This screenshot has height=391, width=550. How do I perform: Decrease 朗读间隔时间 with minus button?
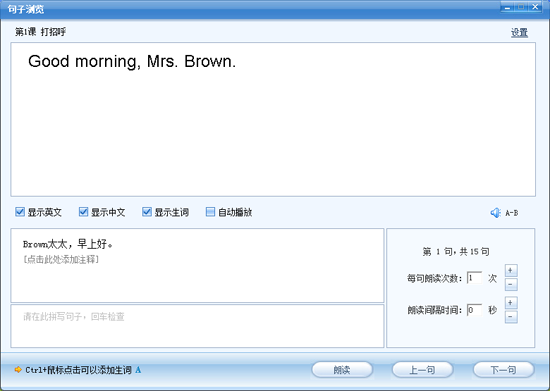pyautogui.click(x=511, y=317)
